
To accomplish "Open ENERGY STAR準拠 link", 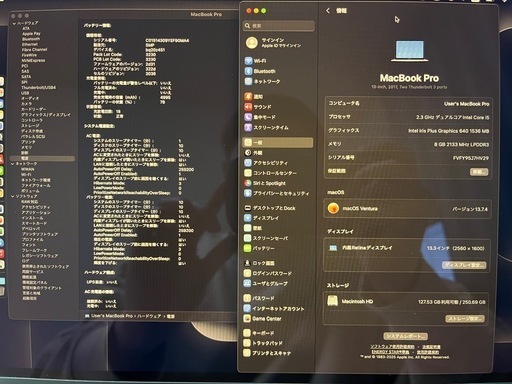I will pos(390,352).
